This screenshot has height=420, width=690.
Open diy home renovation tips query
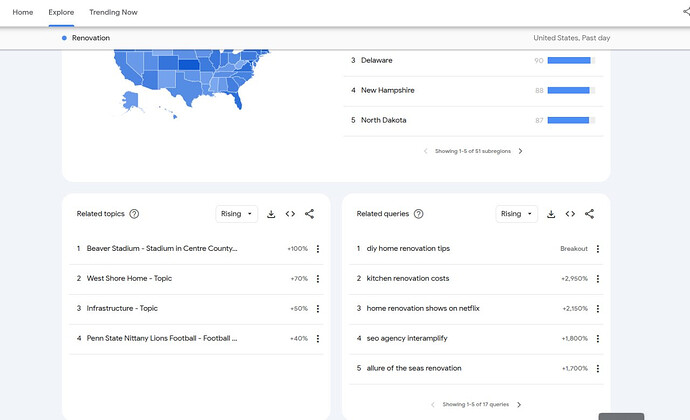[x=408, y=248]
